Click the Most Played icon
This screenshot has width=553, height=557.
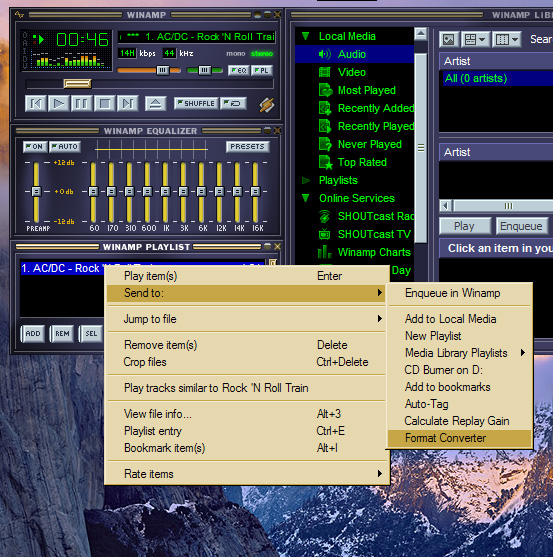pos(325,90)
